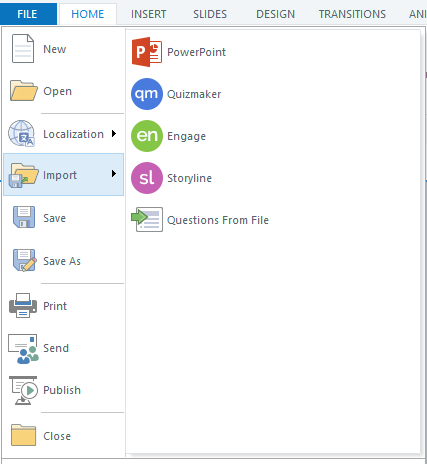Screen dimensions: 427x464
Task: Click the New blank document icon
Action: pos(23,49)
